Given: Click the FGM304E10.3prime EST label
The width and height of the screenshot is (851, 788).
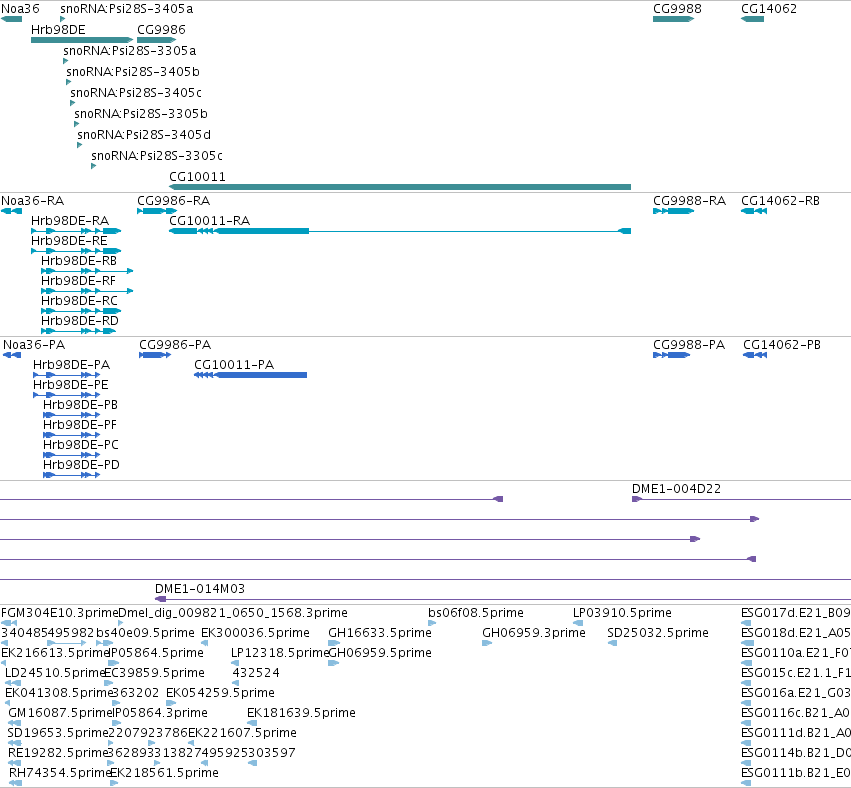Looking at the screenshot, I should [60, 613].
